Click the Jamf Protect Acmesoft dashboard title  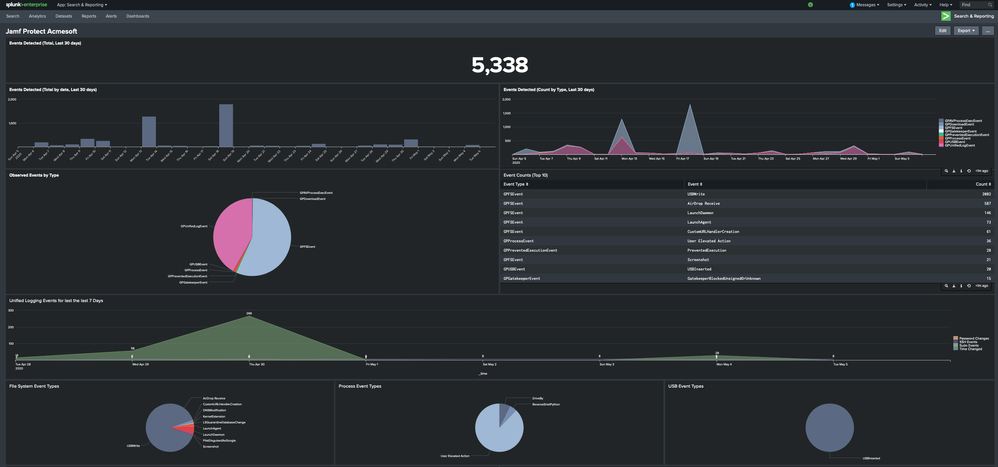coord(41,31)
